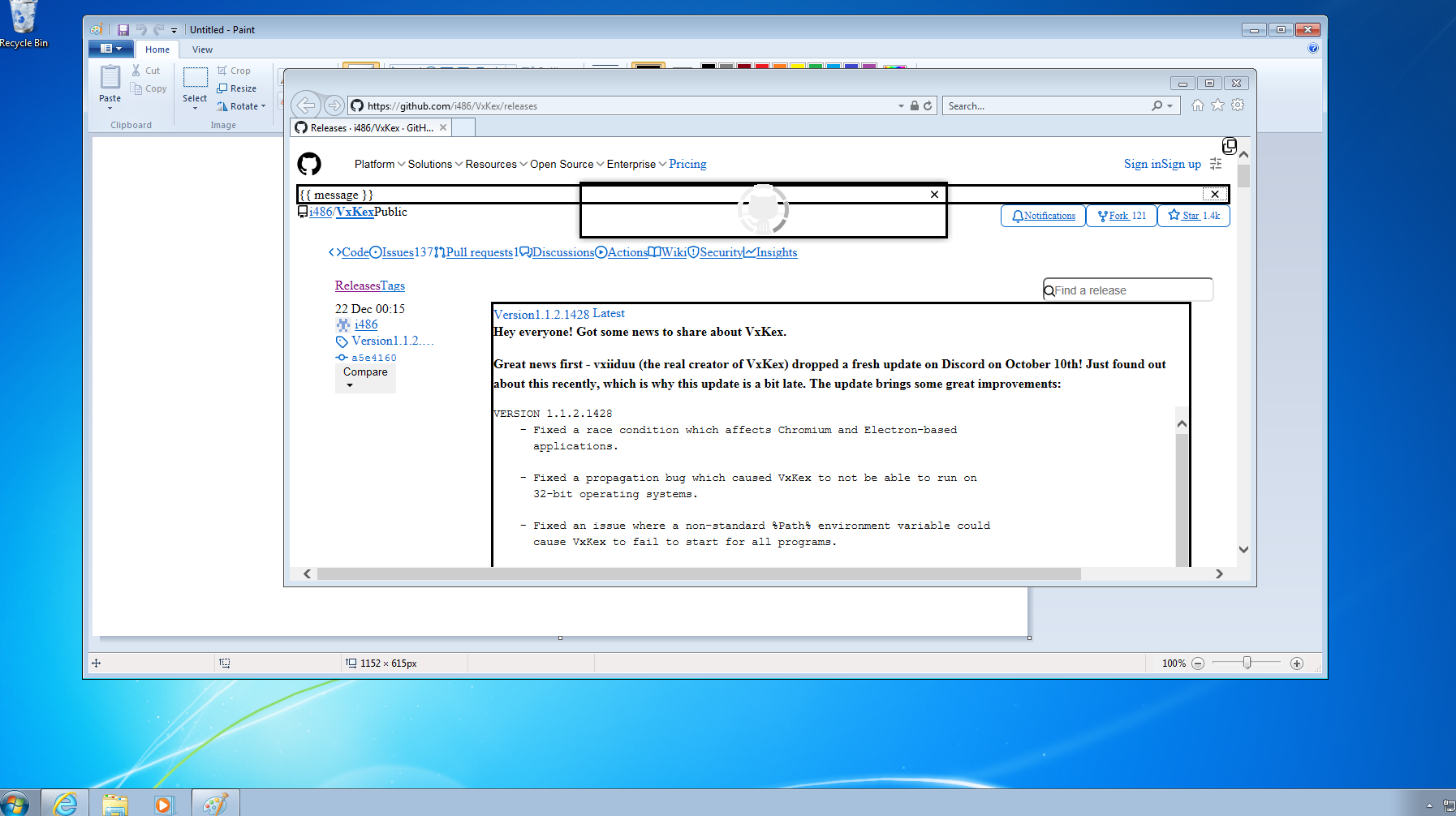
Task: Click the Star 1.4k button
Action: click(x=1194, y=216)
